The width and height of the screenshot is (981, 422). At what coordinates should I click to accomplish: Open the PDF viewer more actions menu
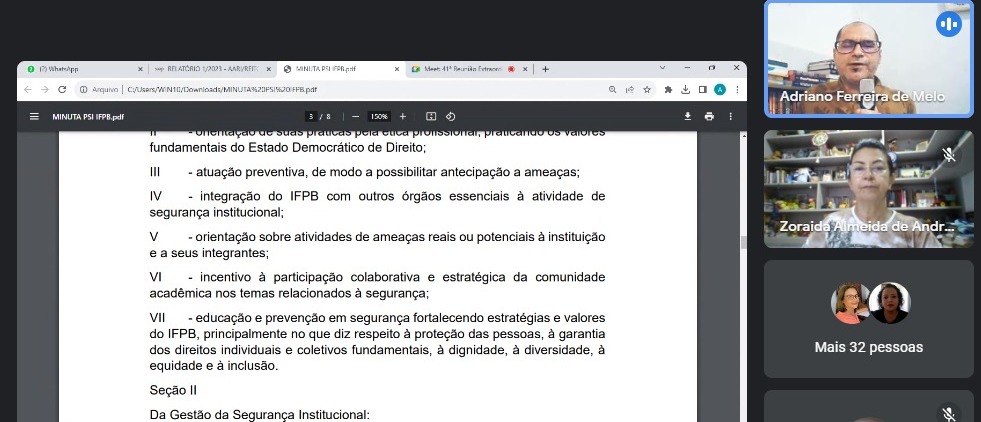click(732, 116)
